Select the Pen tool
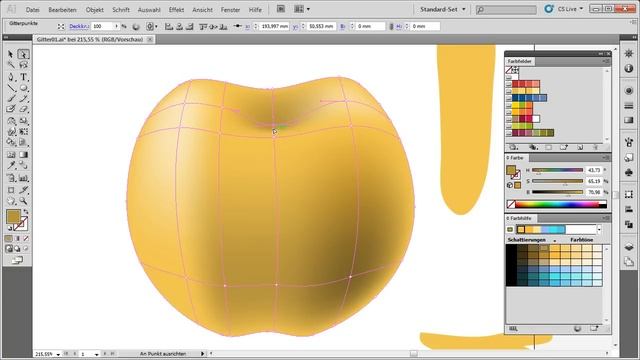 [x=11, y=77]
